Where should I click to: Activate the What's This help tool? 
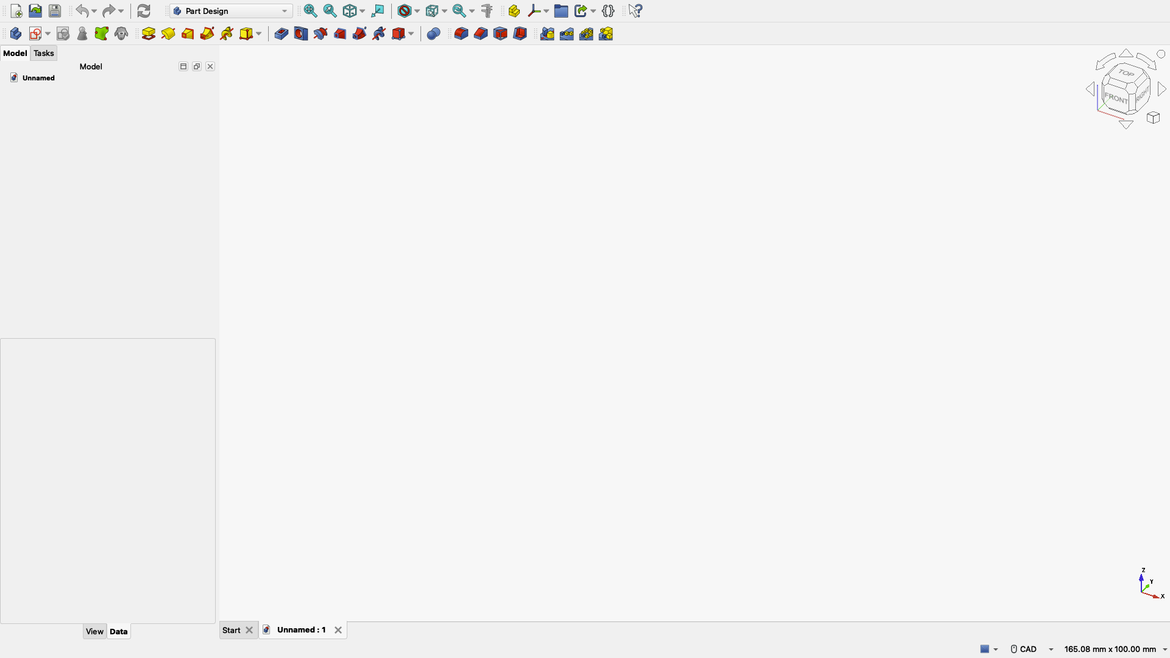tap(636, 10)
